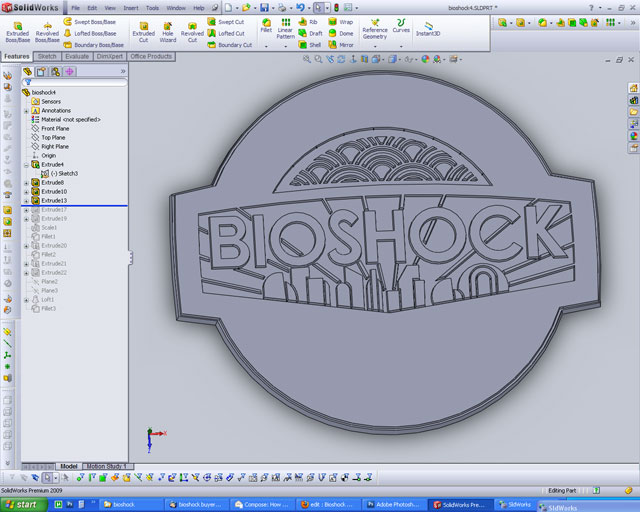Open the Save button dropdown arrow
The image size is (640, 512).
(273, 8)
